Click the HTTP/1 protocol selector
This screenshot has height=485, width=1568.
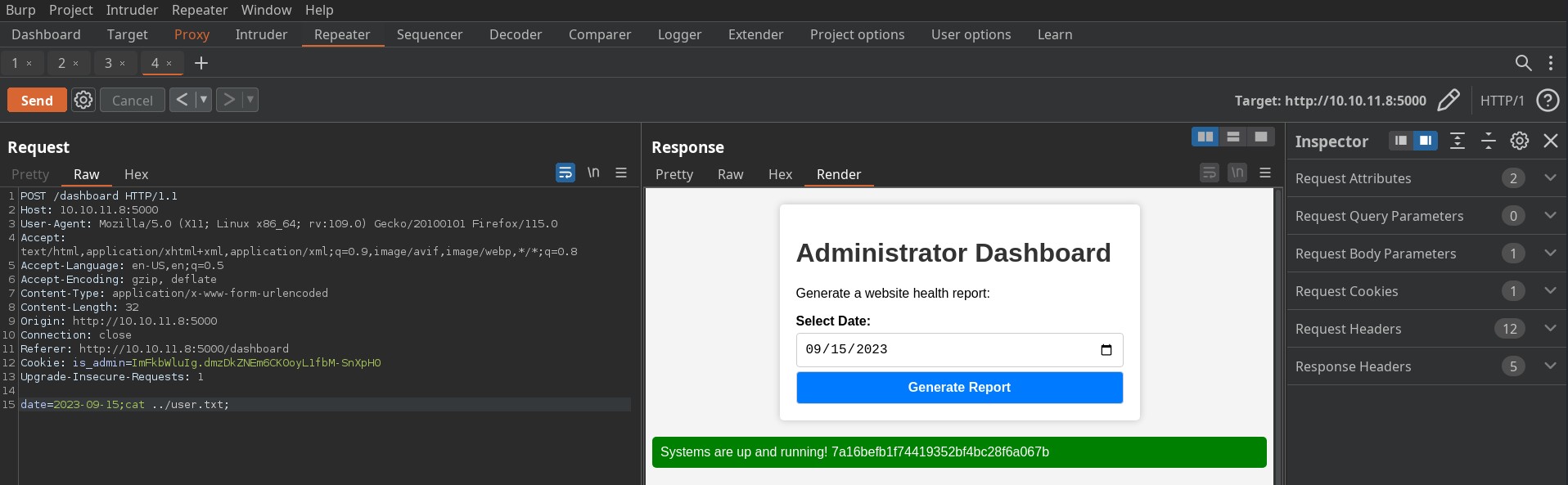pos(1502,101)
